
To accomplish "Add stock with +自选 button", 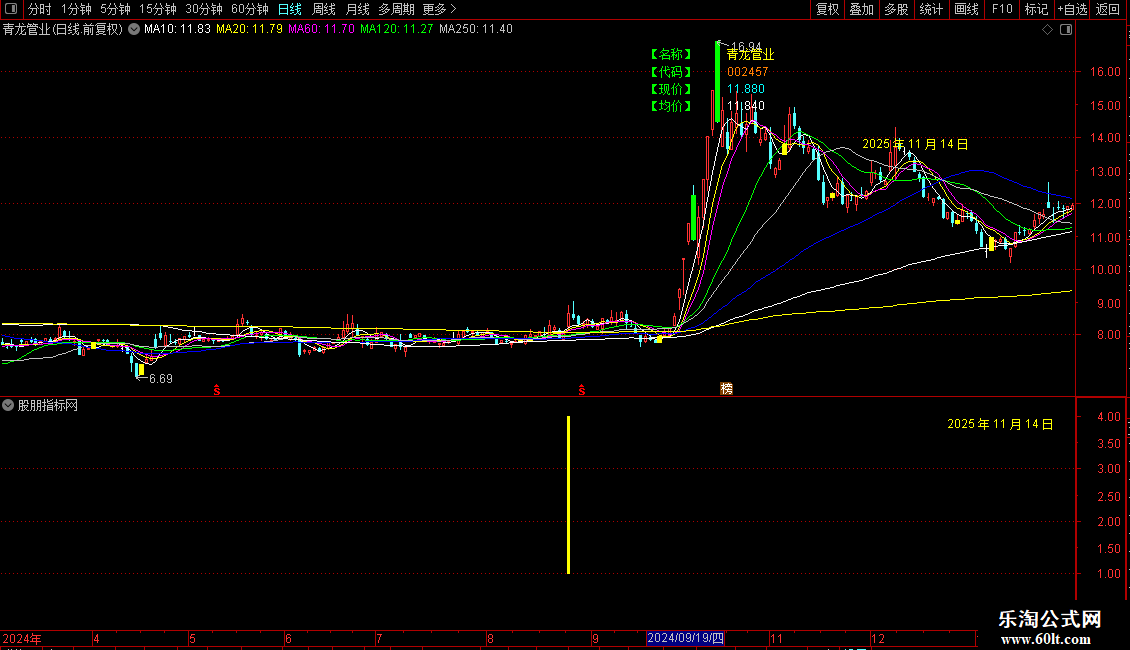I will coord(1072,9).
